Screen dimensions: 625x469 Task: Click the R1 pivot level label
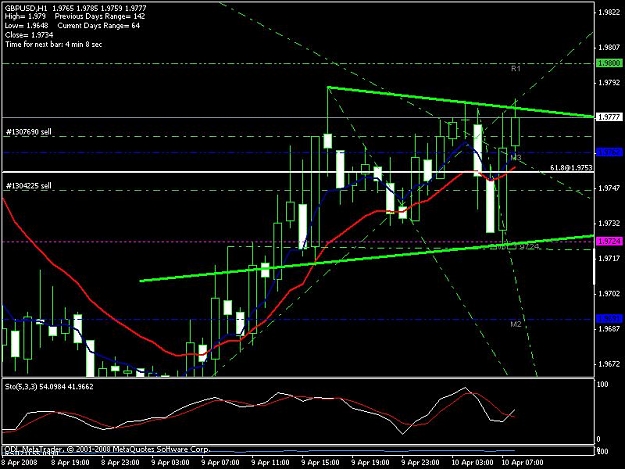point(516,69)
